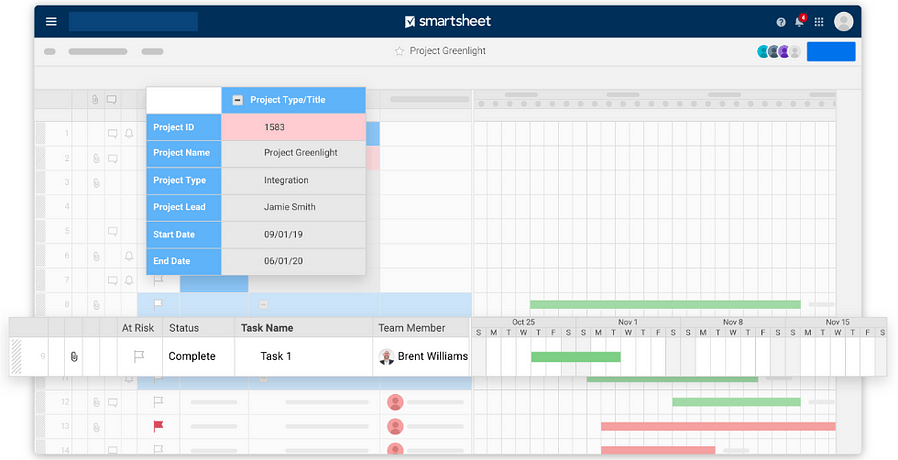The width and height of the screenshot is (898, 460).
Task: Select the Brent Williams team member cell
Action: coord(422,356)
